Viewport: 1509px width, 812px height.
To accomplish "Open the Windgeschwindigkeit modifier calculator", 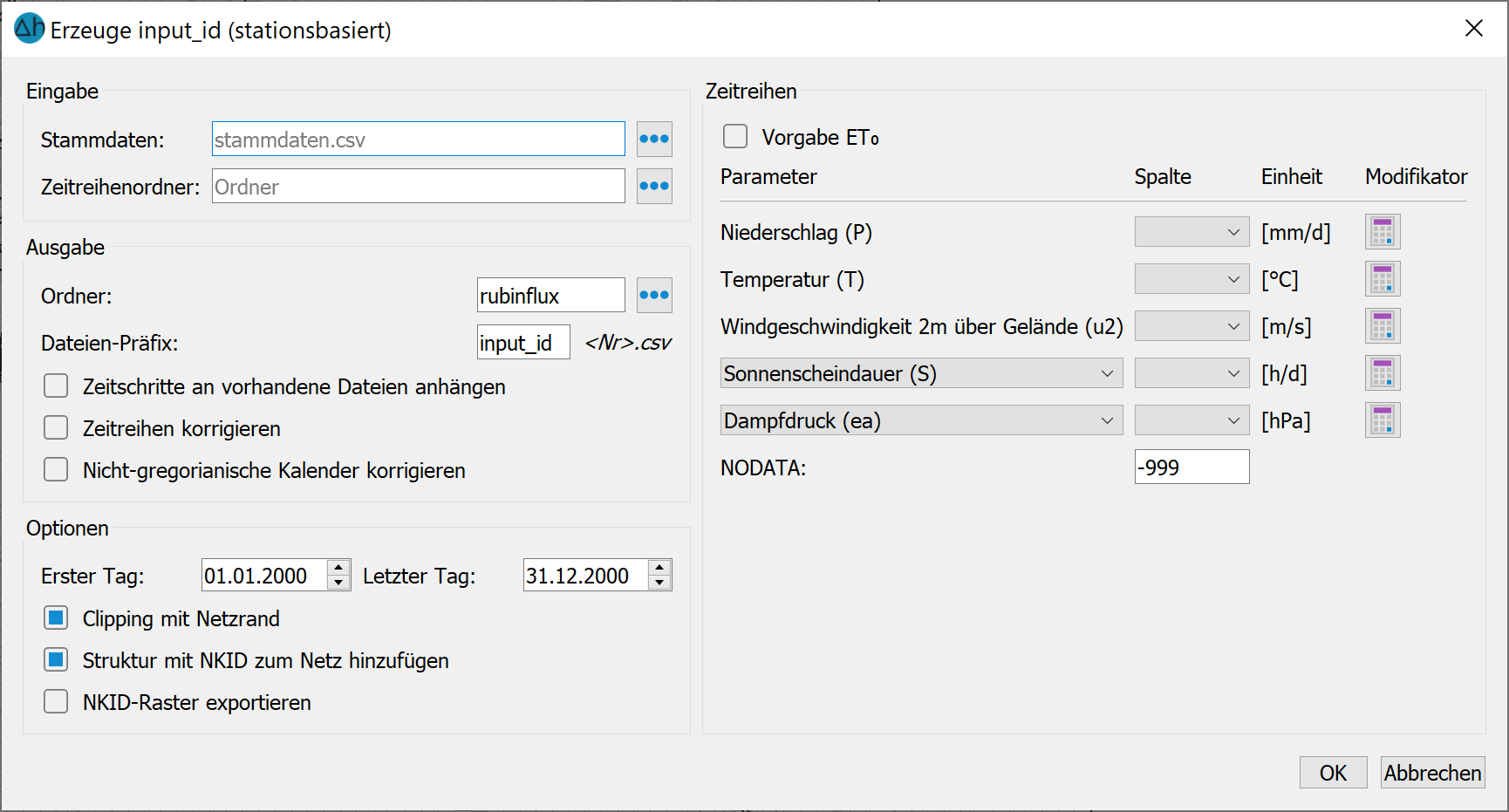I will [1383, 326].
